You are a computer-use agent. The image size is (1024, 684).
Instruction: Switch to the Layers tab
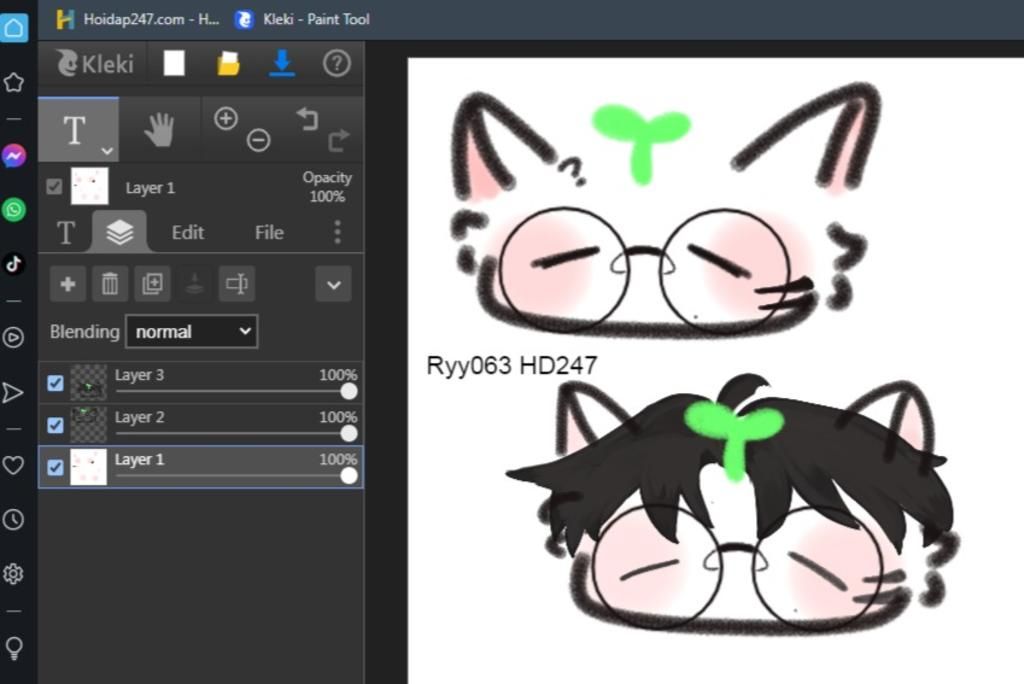(x=120, y=231)
